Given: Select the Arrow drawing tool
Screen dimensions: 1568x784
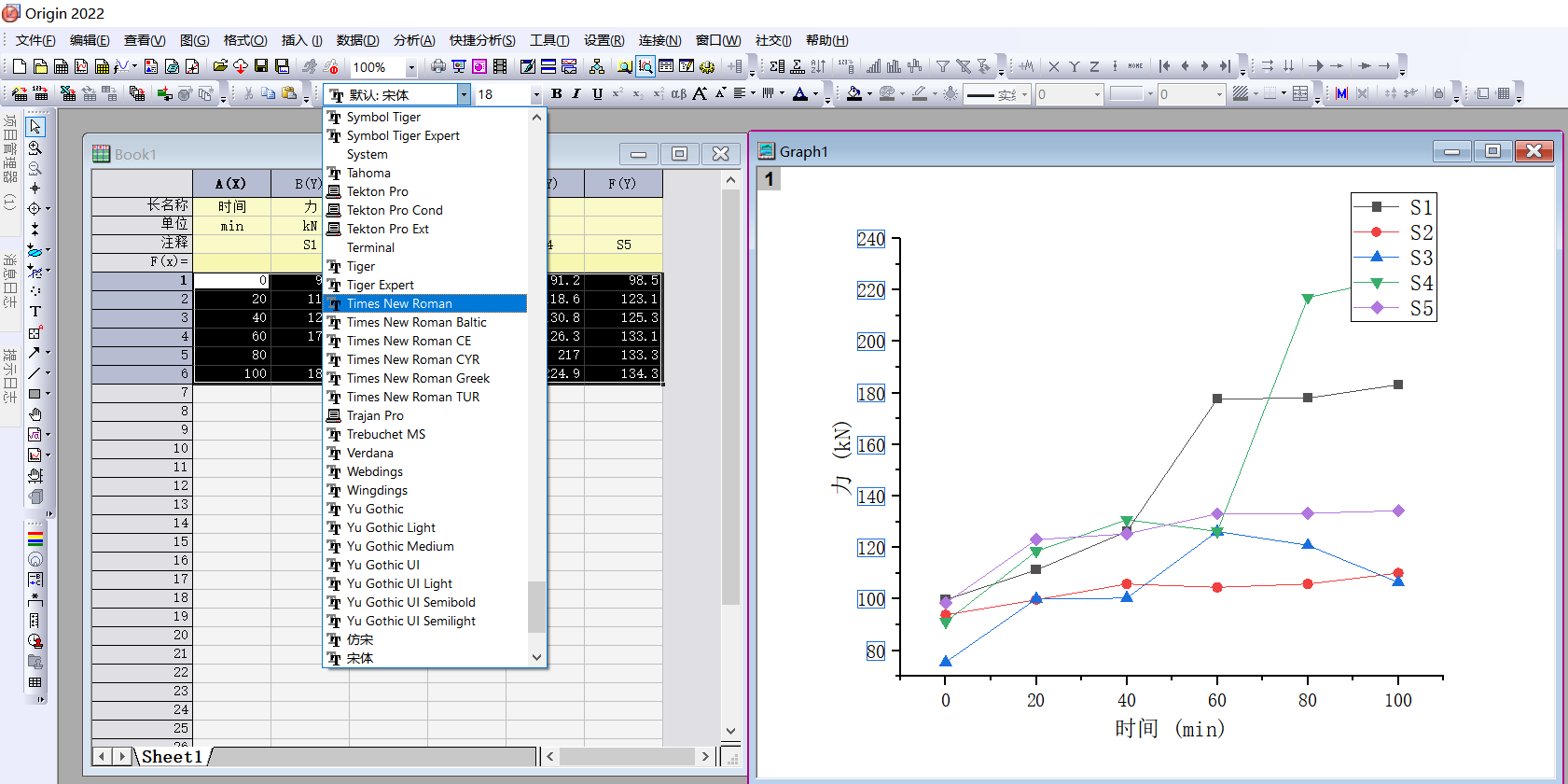Looking at the screenshot, I should click(x=35, y=352).
